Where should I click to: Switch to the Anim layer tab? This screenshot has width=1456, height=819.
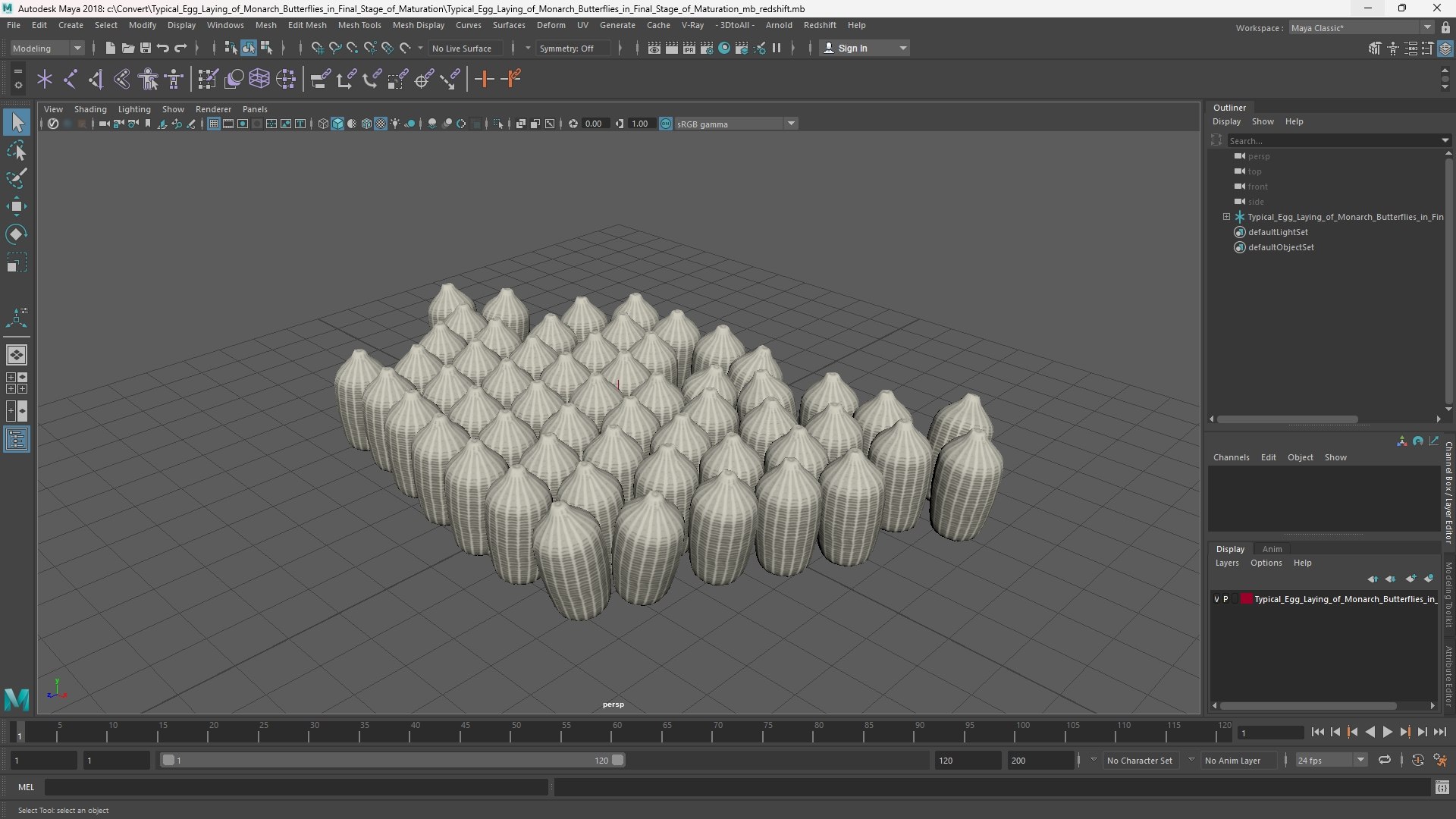pos(1272,549)
